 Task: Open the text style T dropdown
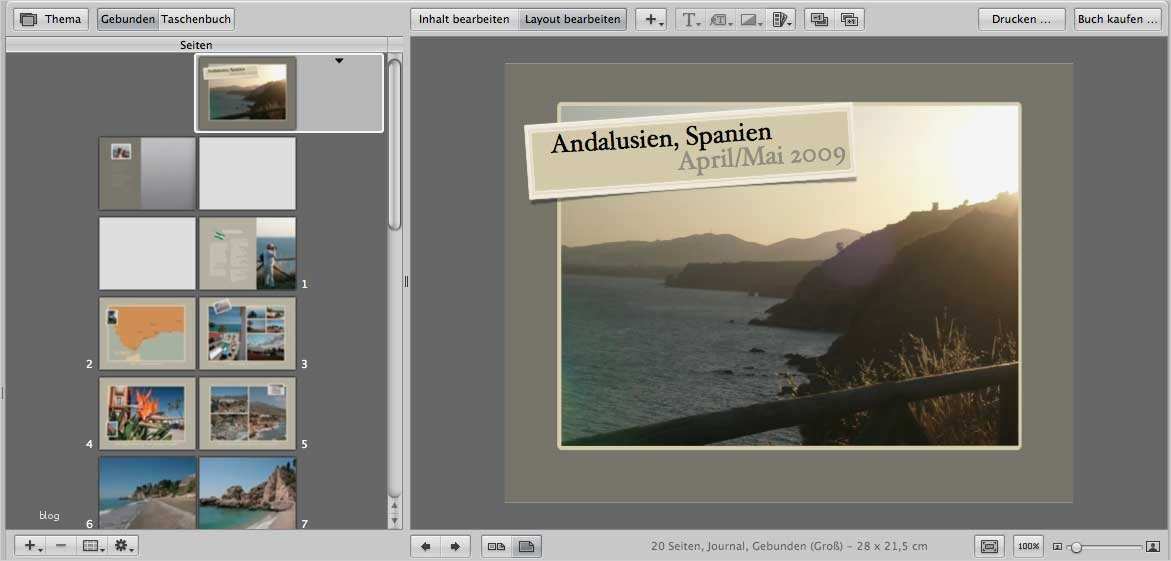[x=690, y=19]
